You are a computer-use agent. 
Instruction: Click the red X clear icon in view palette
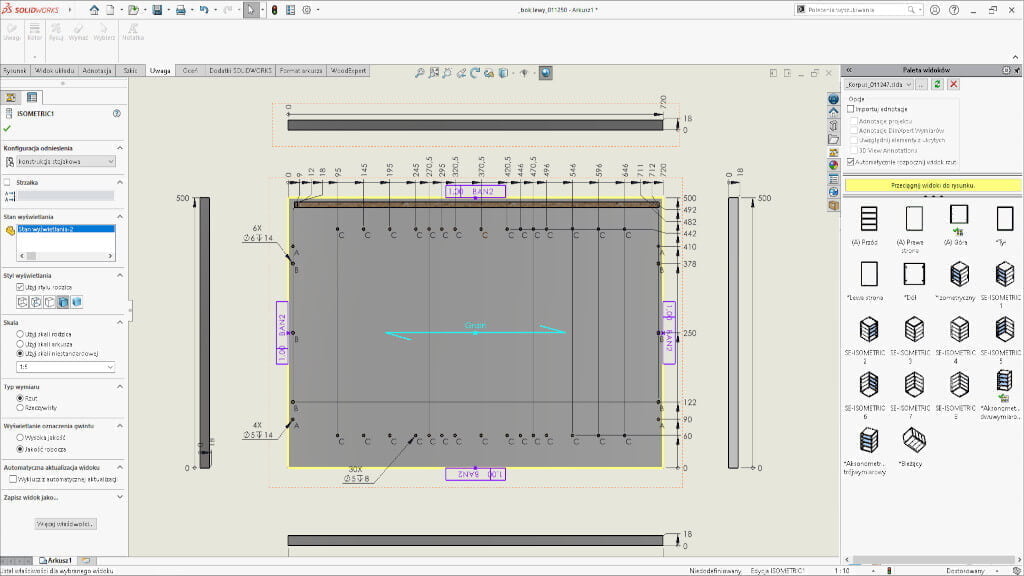pos(954,85)
